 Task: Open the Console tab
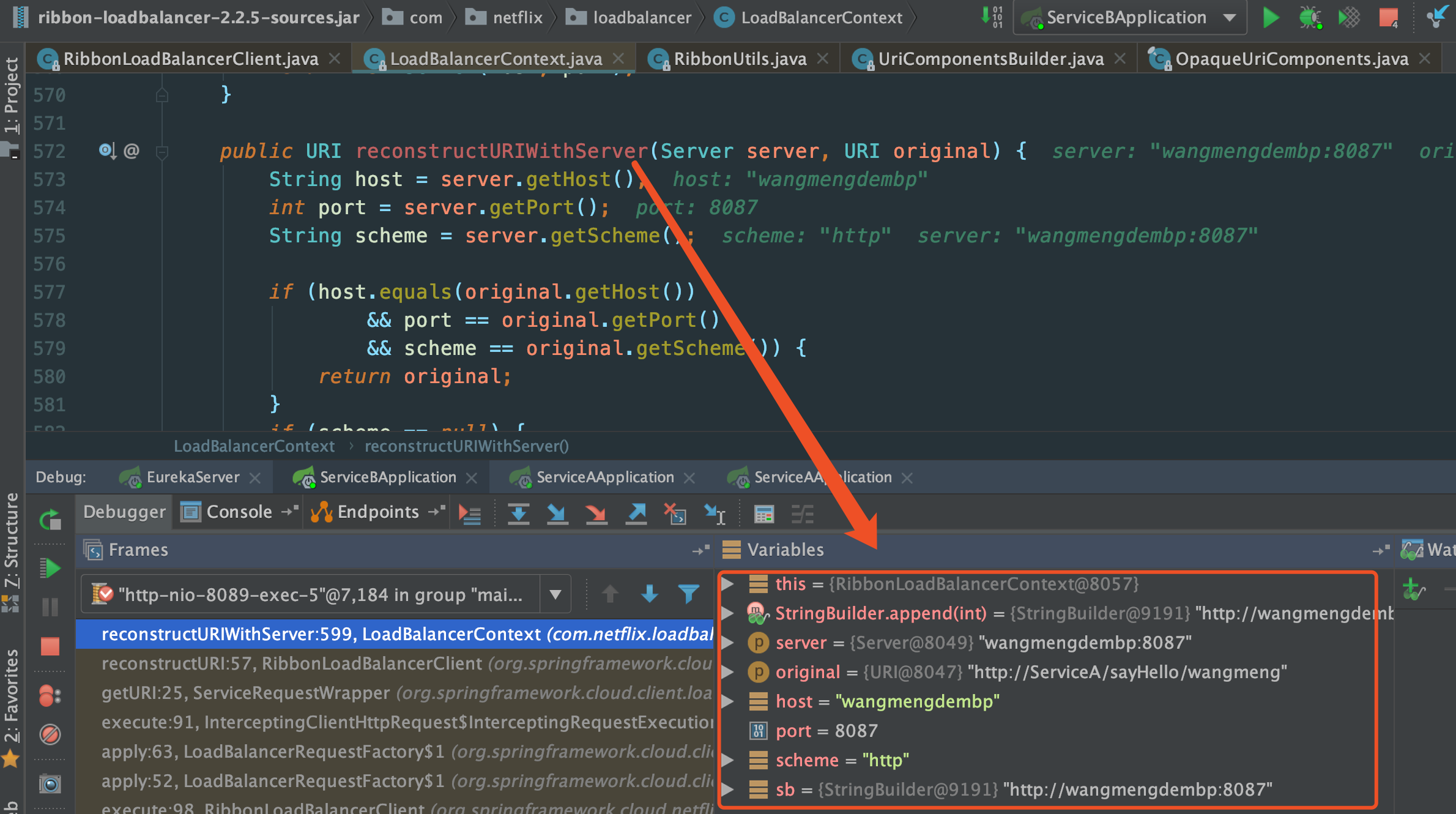point(239,512)
